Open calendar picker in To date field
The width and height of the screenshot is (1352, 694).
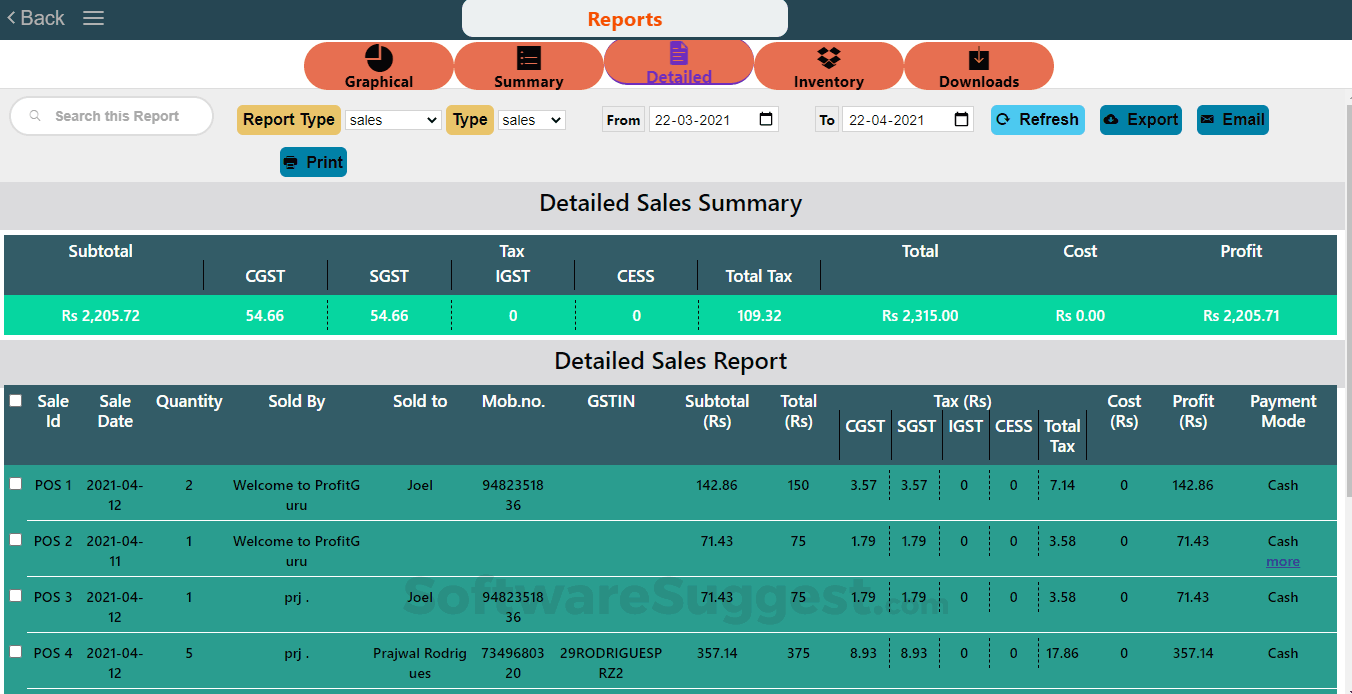[x=961, y=120]
